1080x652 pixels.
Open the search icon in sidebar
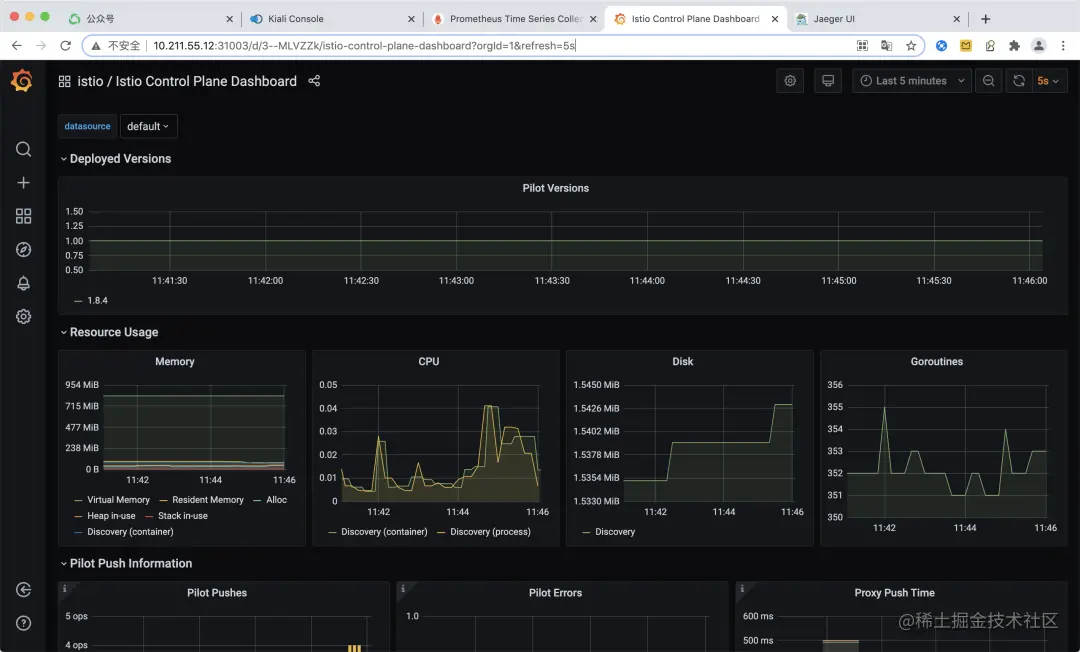[x=23, y=149]
